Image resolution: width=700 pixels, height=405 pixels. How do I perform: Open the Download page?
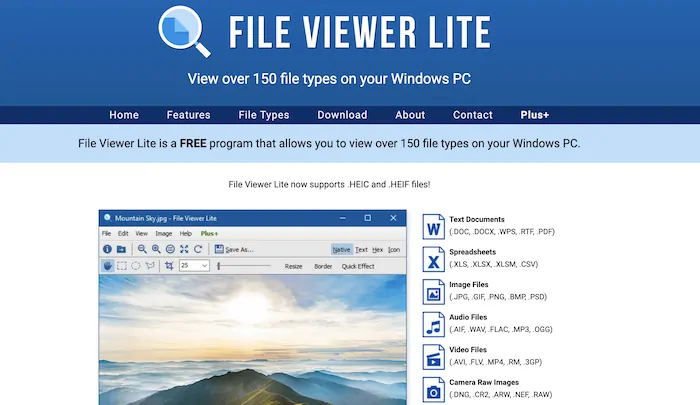342,115
